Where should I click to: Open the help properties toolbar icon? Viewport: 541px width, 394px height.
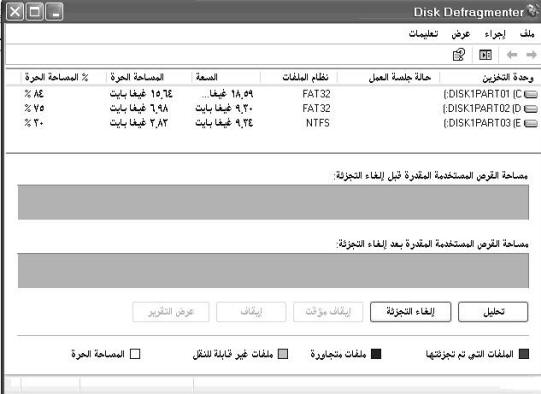[459, 55]
